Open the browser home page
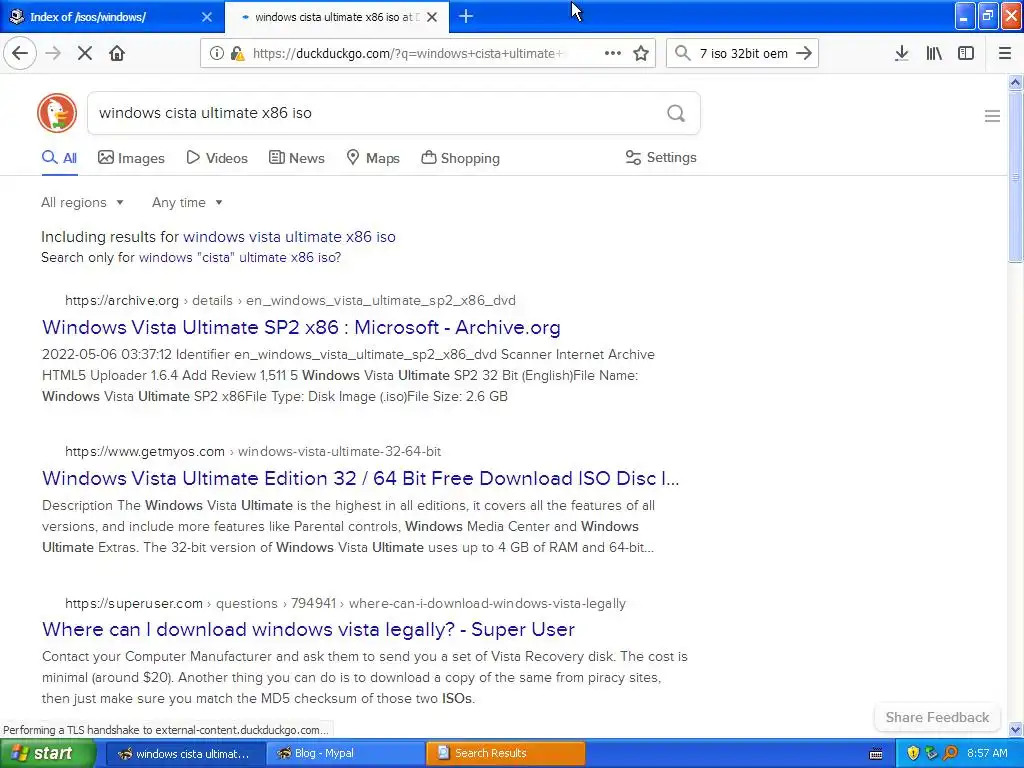Viewport: 1024px width, 768px height. [117, 53]
